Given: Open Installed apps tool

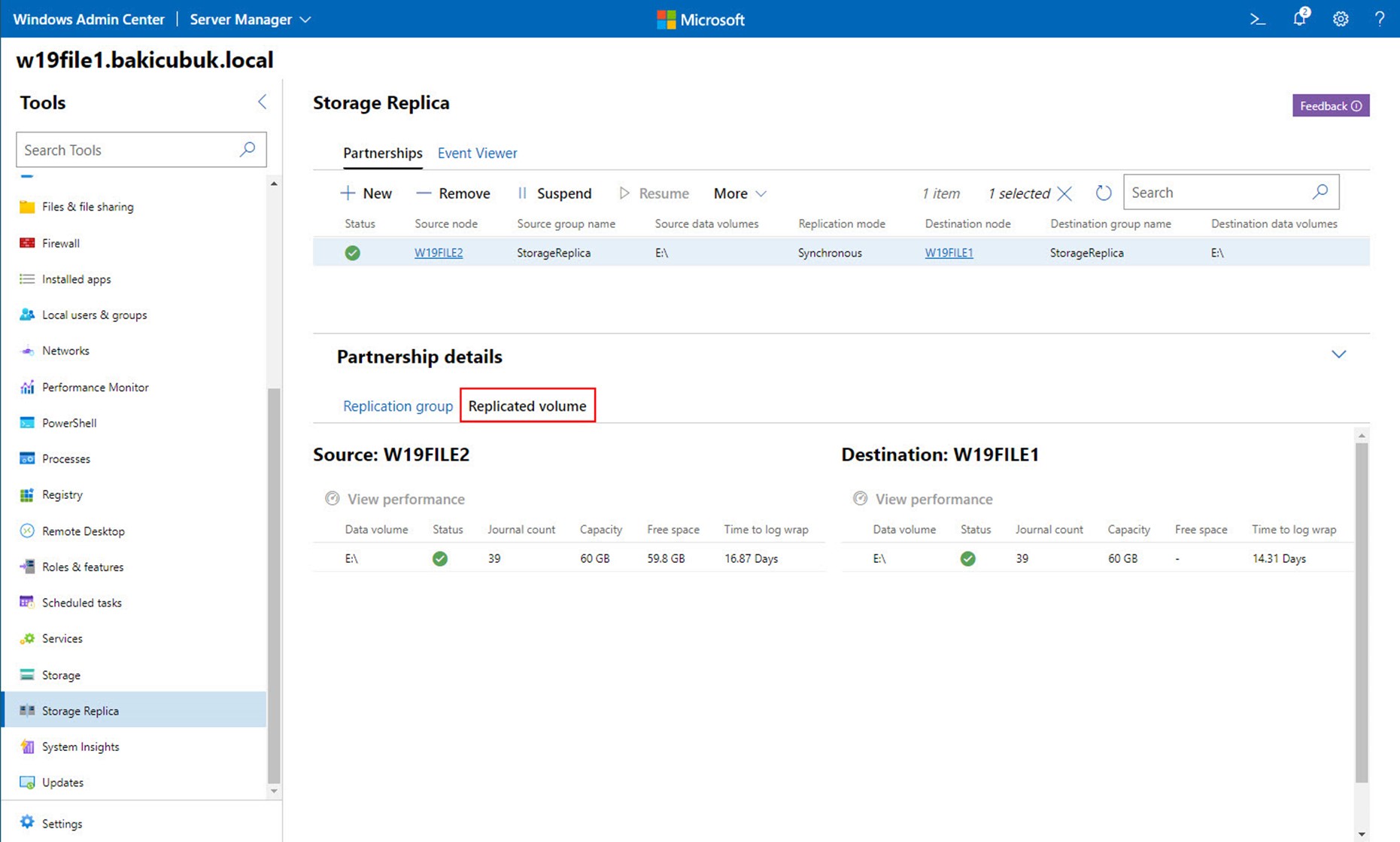Looking at the screenshot, I should tap(76, 279).
